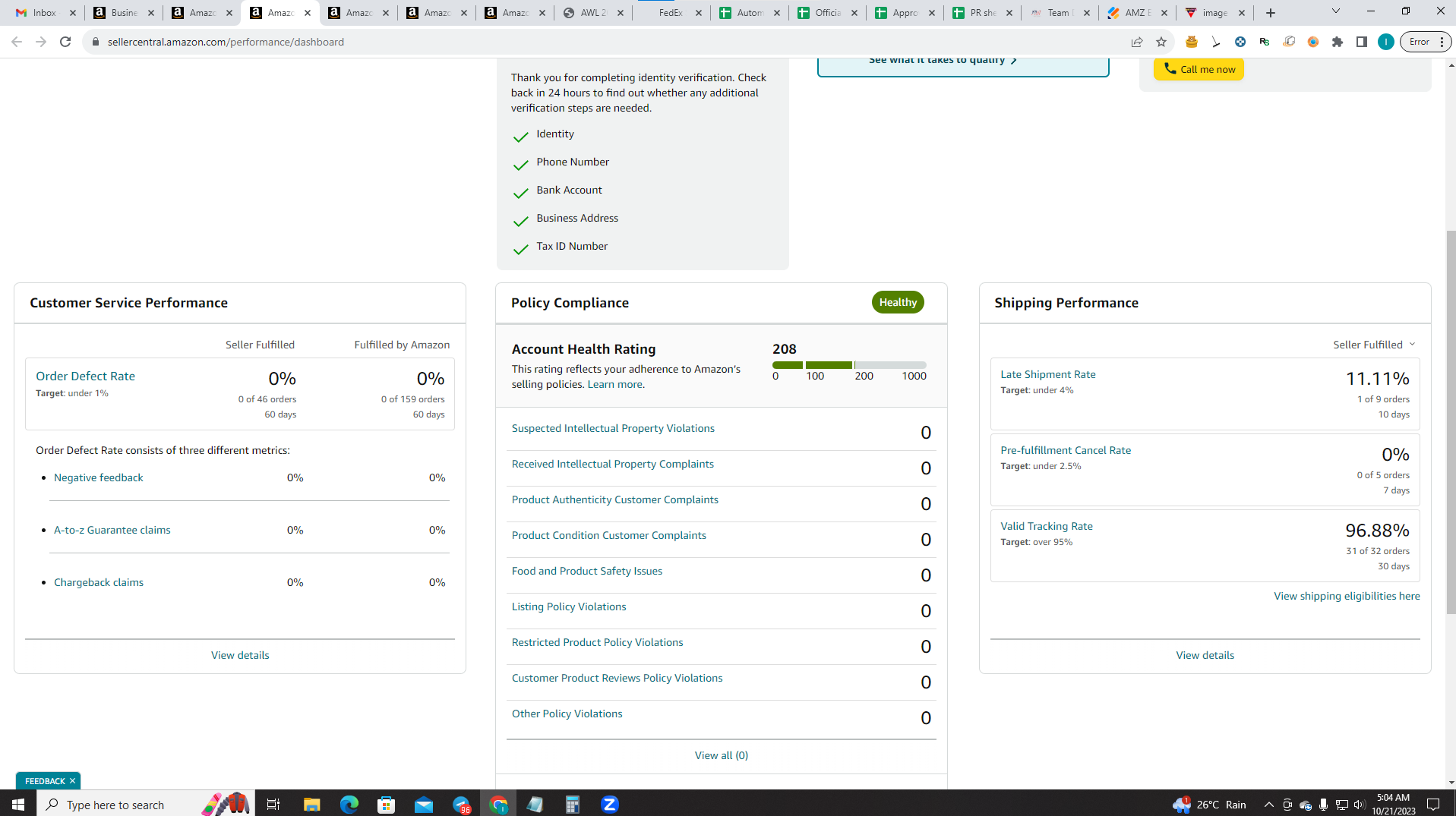Close the Inbox tab
The height and width of the screenshot is (816, 1456).
click(73, 13)
